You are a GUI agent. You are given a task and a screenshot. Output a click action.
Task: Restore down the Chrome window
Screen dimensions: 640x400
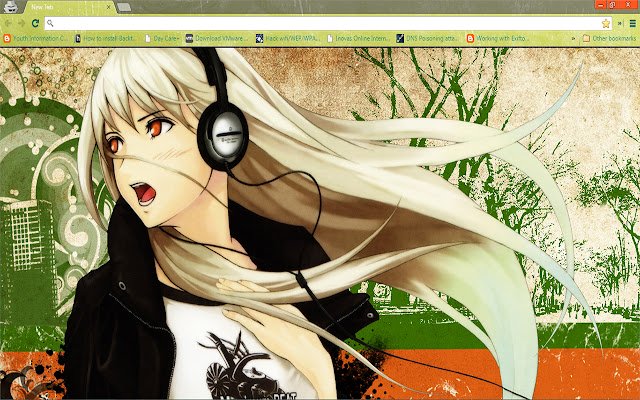(x=612, y=5)
